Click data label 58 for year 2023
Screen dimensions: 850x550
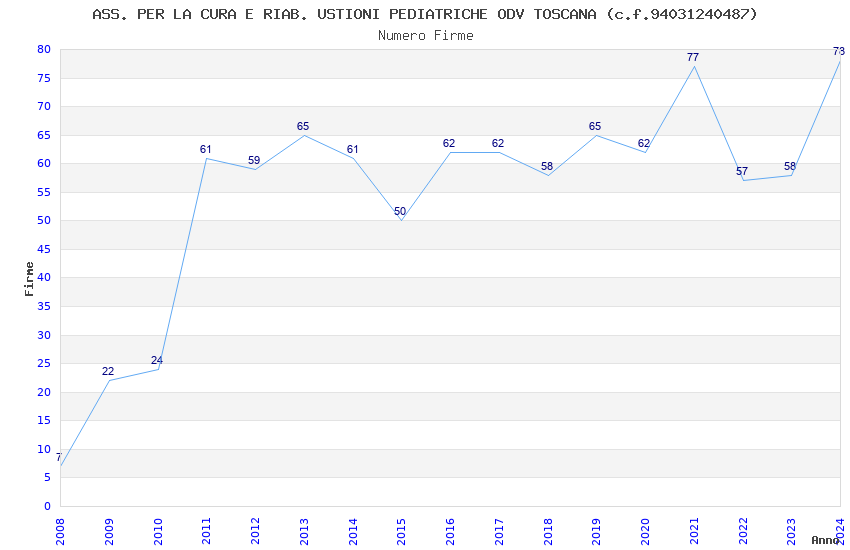(x=790, y=166)
